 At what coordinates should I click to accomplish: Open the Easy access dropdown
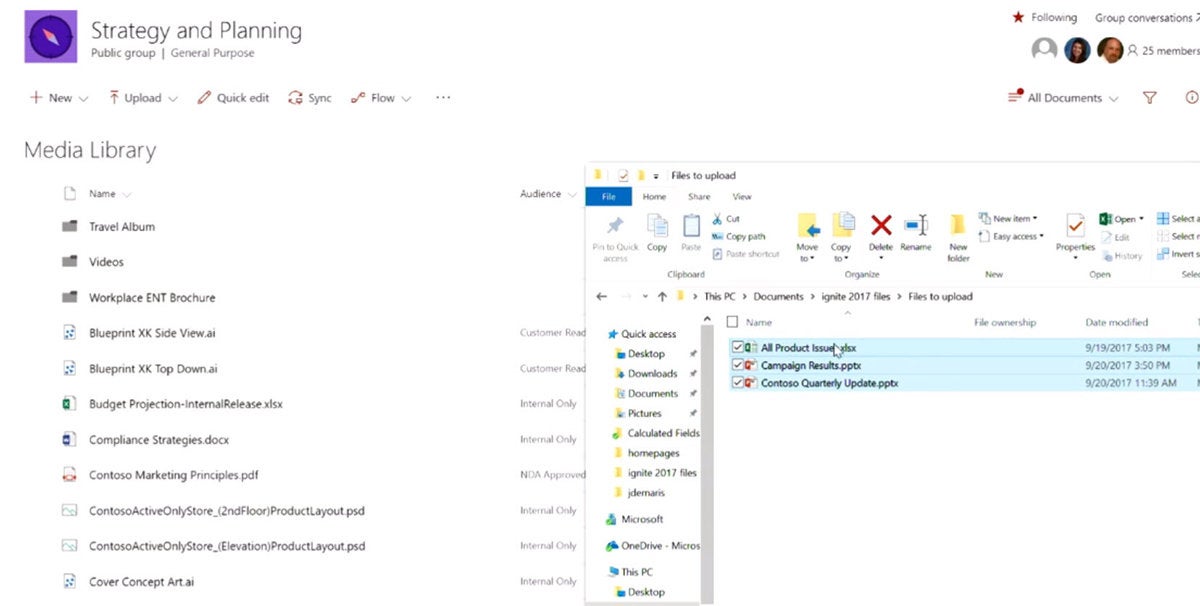(1010, 236)
